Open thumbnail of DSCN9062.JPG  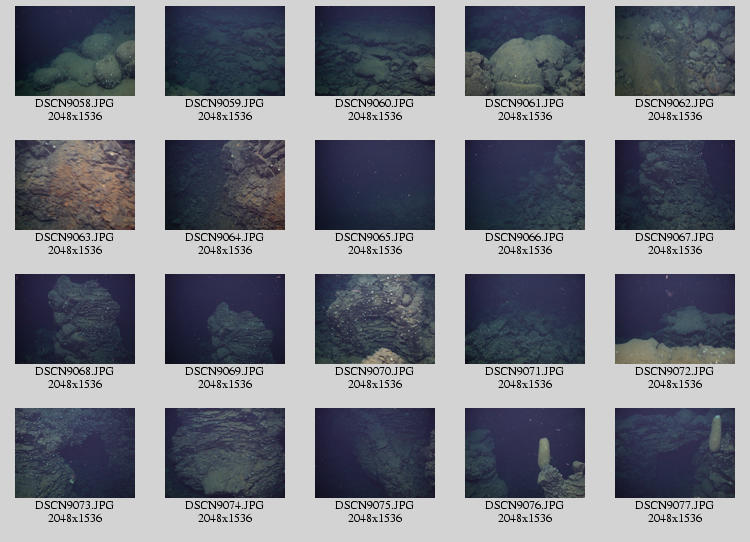675,51
